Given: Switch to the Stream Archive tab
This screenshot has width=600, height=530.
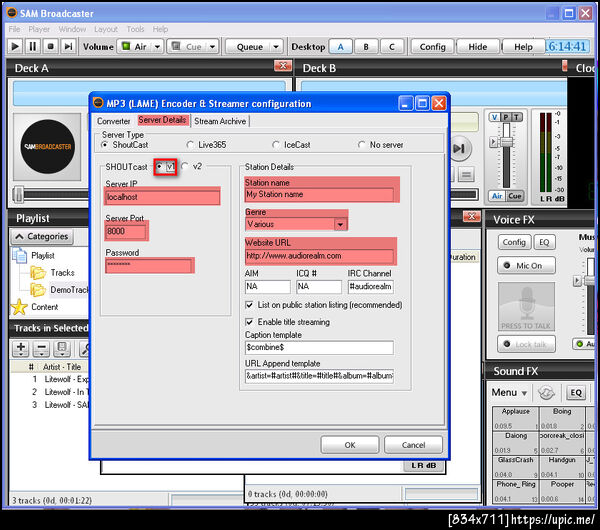Looking at the screenshot, I should (220, 121).
